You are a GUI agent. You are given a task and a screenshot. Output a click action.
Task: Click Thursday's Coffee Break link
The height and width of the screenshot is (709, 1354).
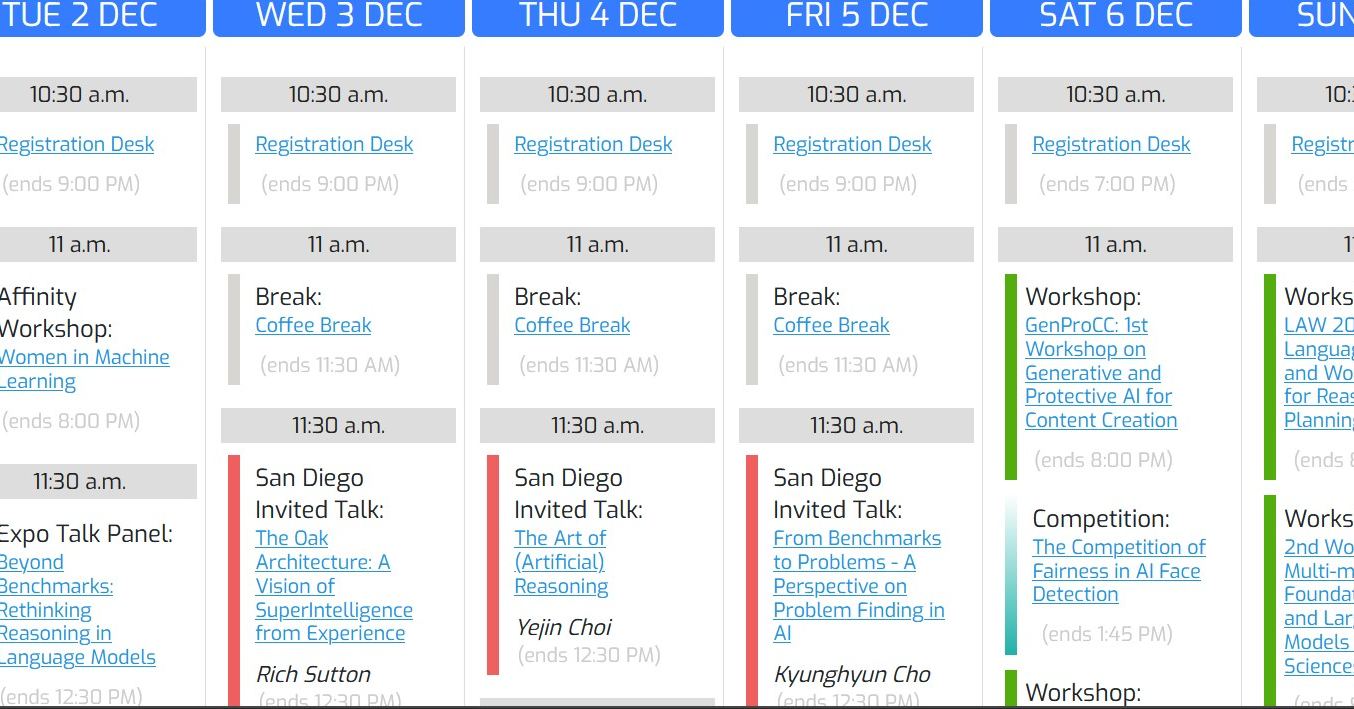click(x=572, y=325)
